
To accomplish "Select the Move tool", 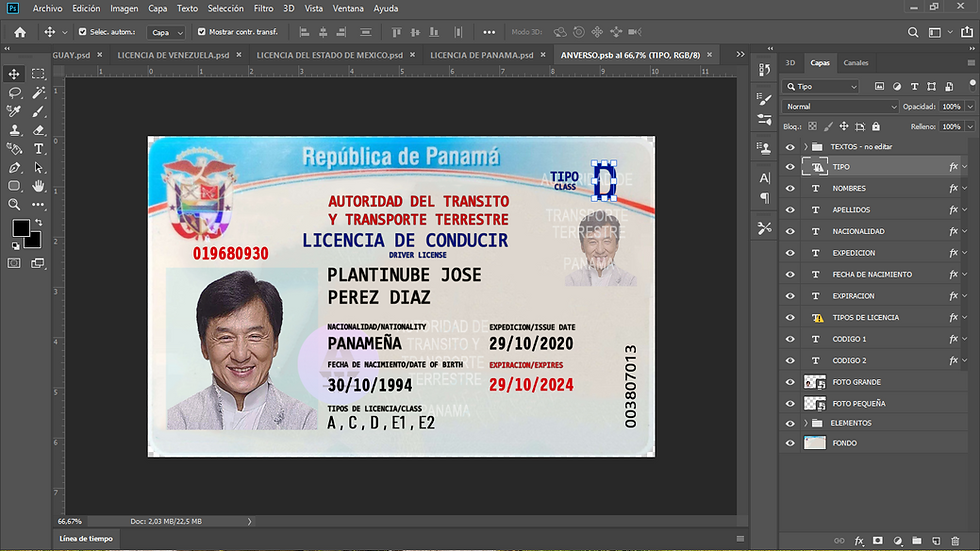I will tap(14, 74).
